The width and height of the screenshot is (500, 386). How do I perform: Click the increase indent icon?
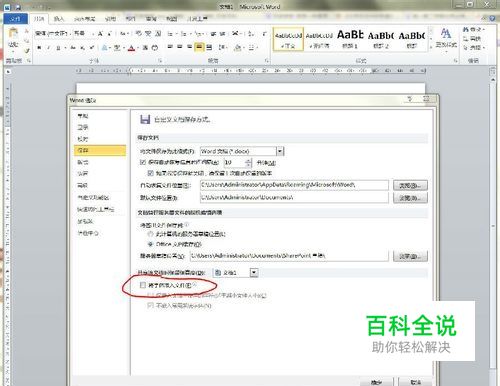point(223,34)
